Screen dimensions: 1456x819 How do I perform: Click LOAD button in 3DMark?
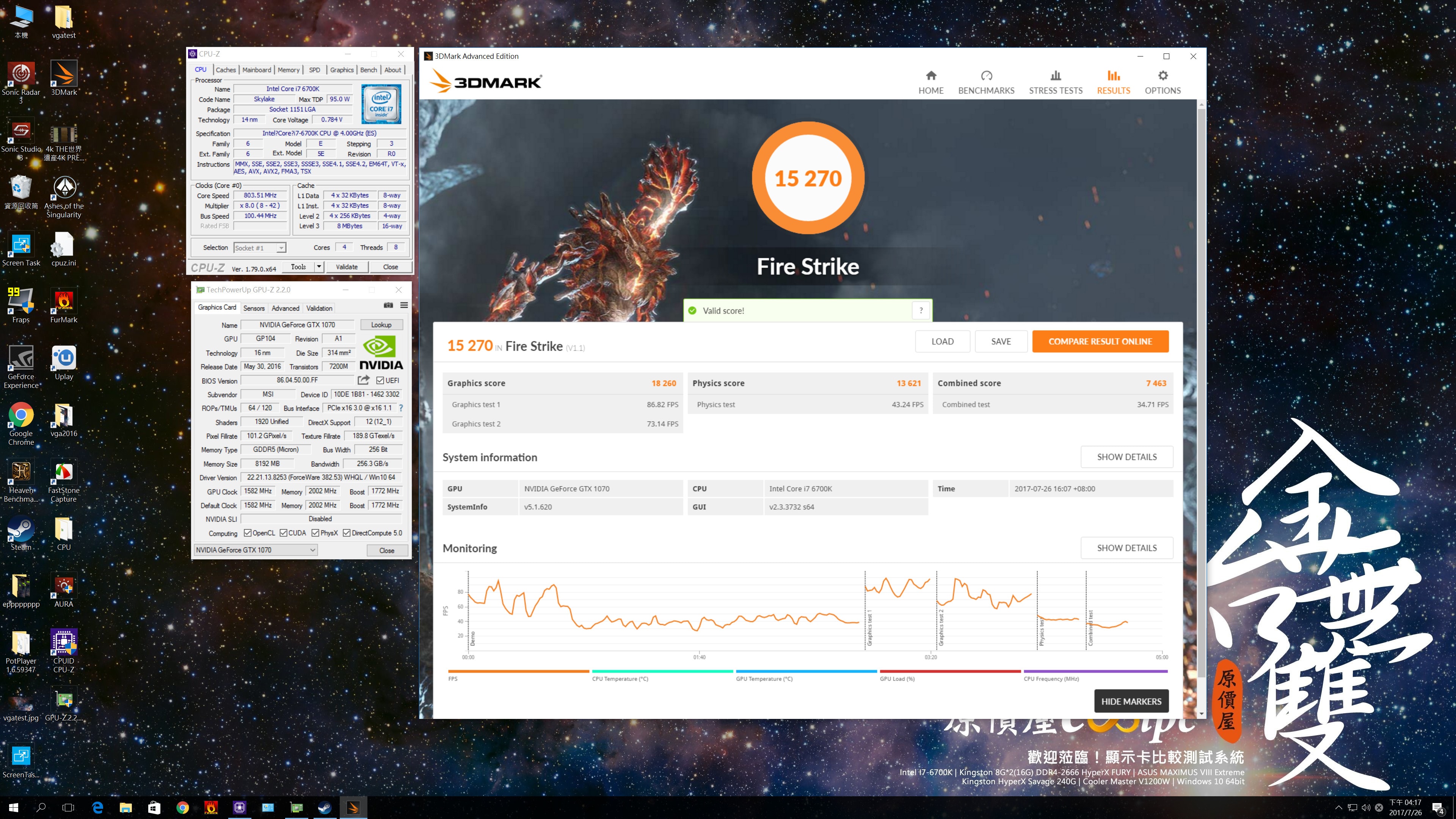[942, 341]
